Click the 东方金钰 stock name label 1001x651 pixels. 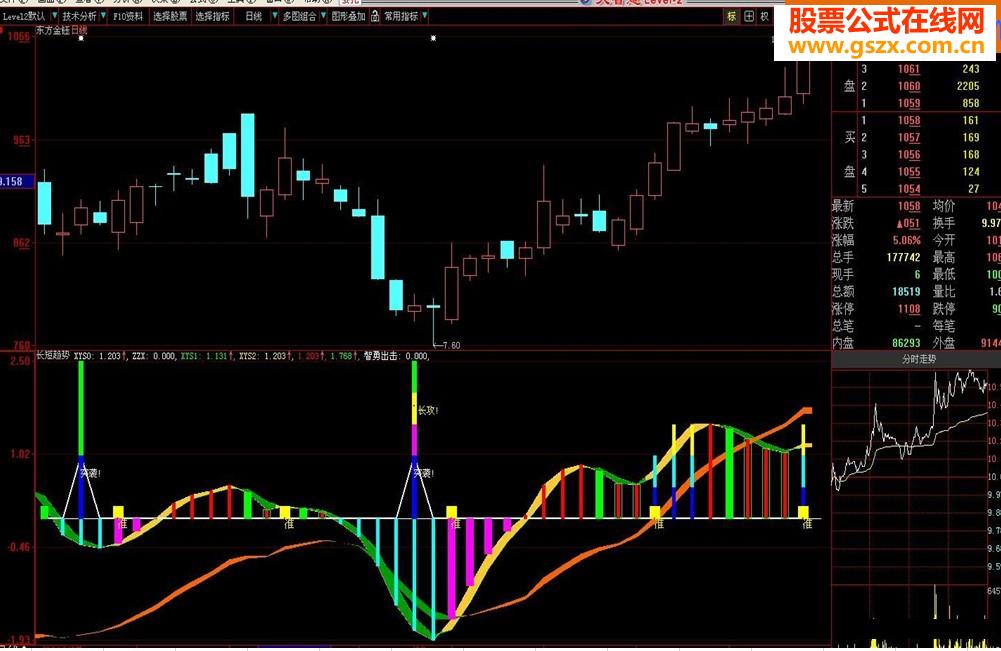[x=53, y=30]
